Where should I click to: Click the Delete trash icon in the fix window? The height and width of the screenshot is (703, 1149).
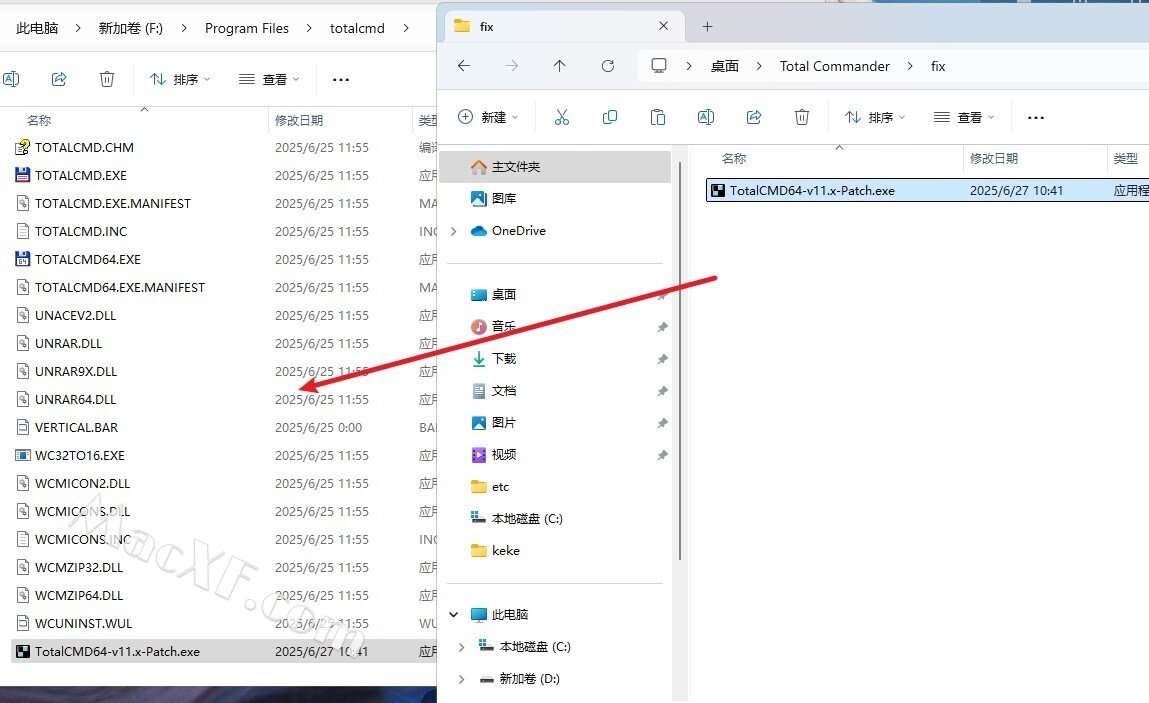pyautogui.click(x=802, y=117)
